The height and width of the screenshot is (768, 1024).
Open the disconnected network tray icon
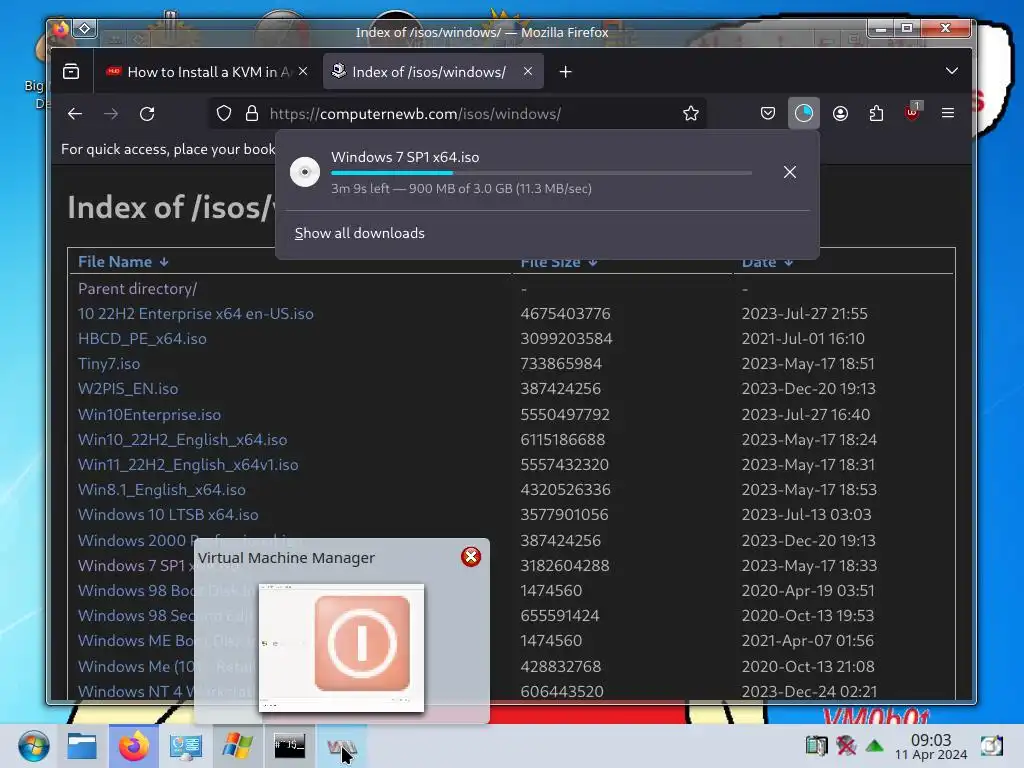point(846,745)
